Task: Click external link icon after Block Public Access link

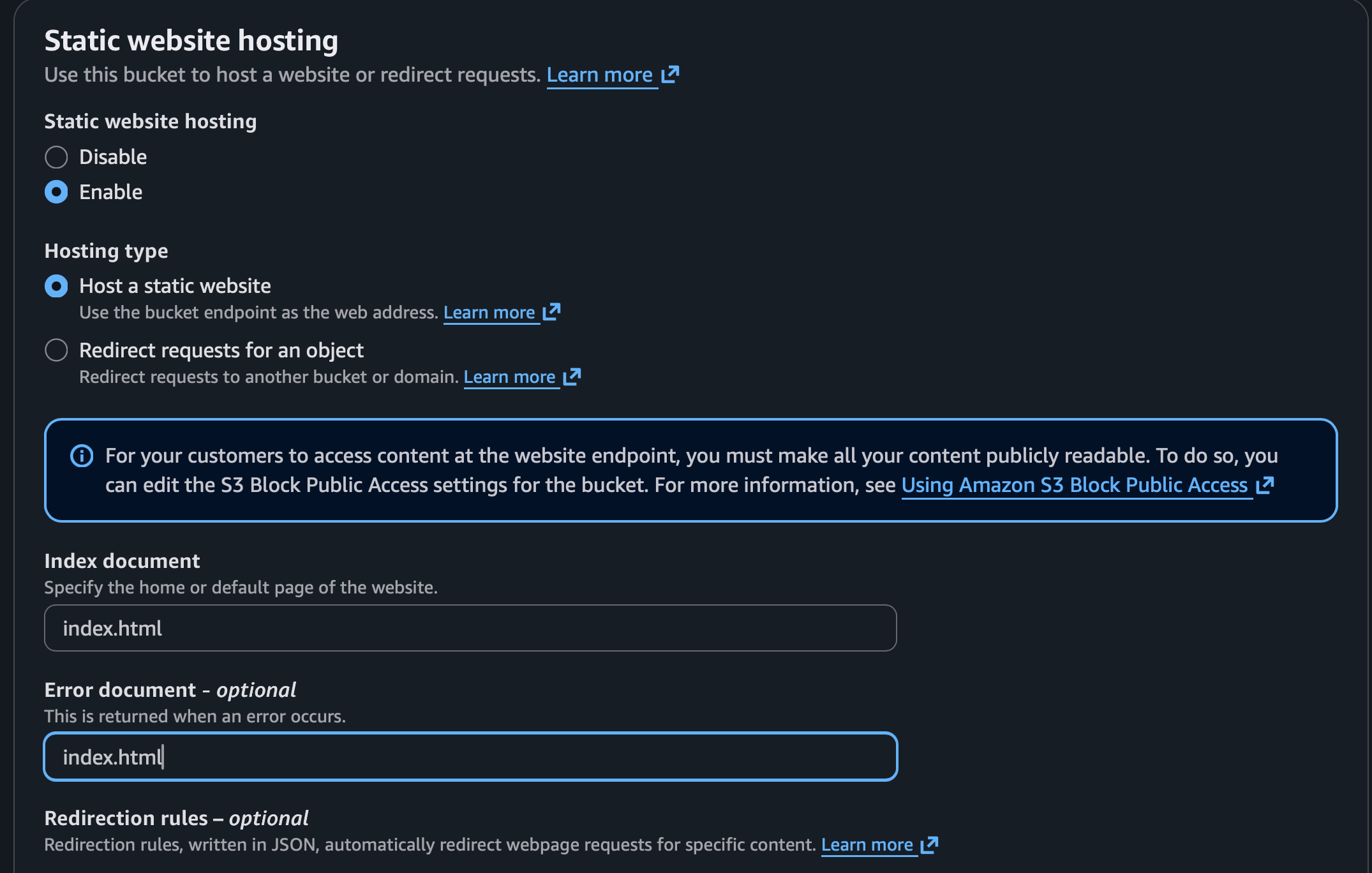Action: (x=1265, y=485)
